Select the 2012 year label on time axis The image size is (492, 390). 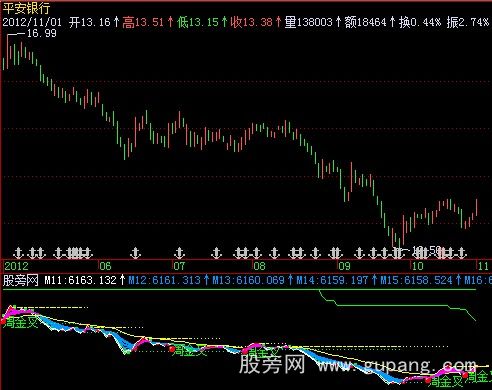[x=16, y=266]
